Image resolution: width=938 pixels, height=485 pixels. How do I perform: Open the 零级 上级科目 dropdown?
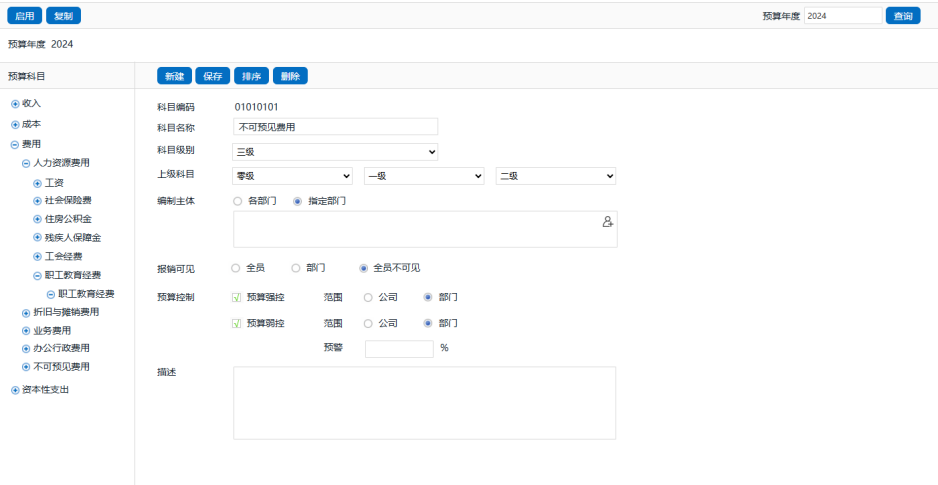(292, 176)
